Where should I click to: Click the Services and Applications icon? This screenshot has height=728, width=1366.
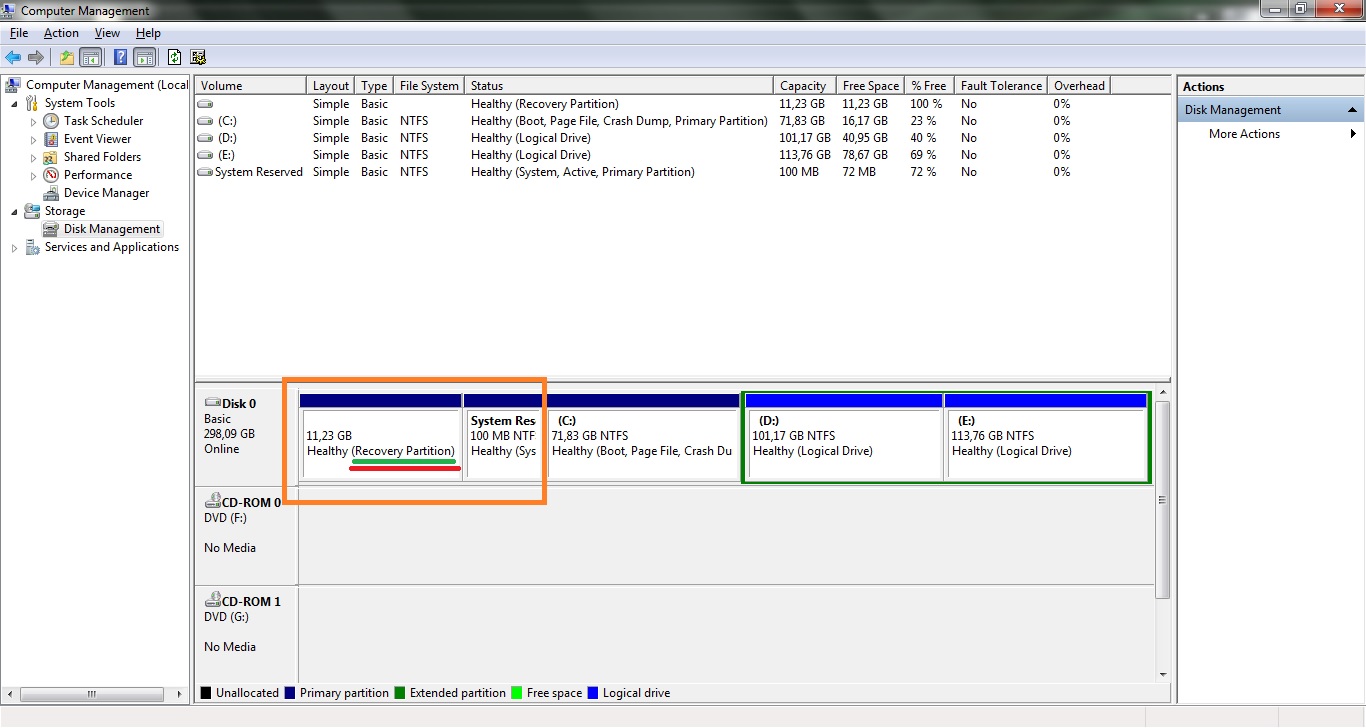point(33,247)
